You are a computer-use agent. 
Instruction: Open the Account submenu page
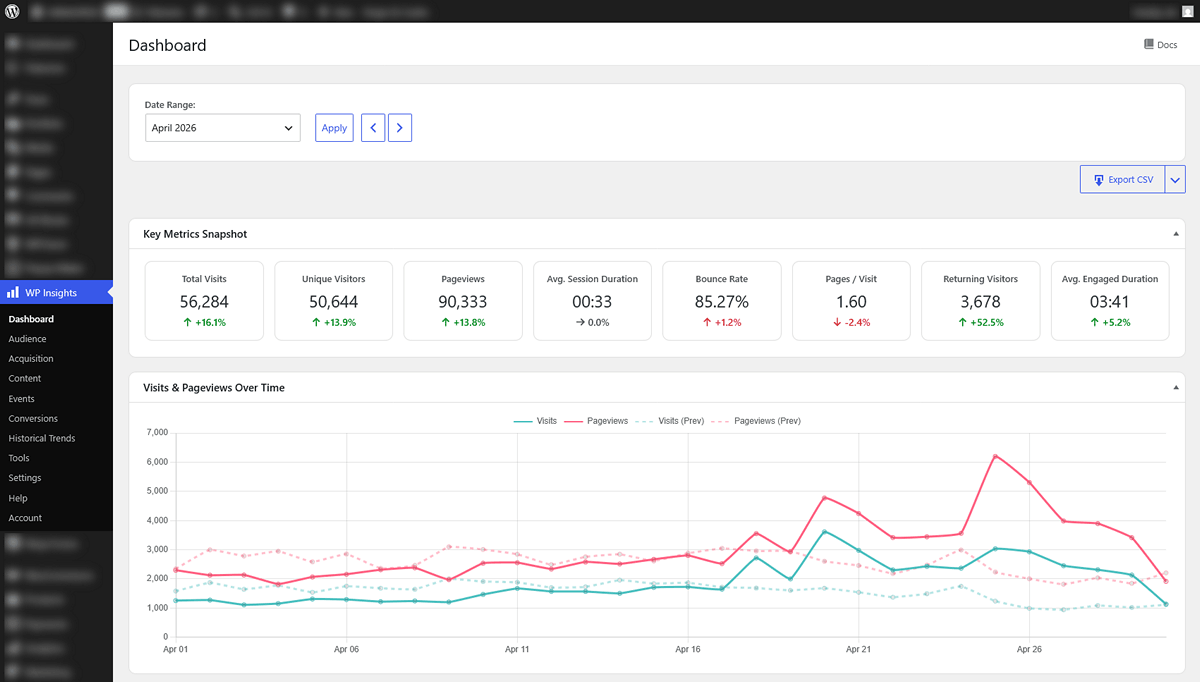(x=25, y=518)
